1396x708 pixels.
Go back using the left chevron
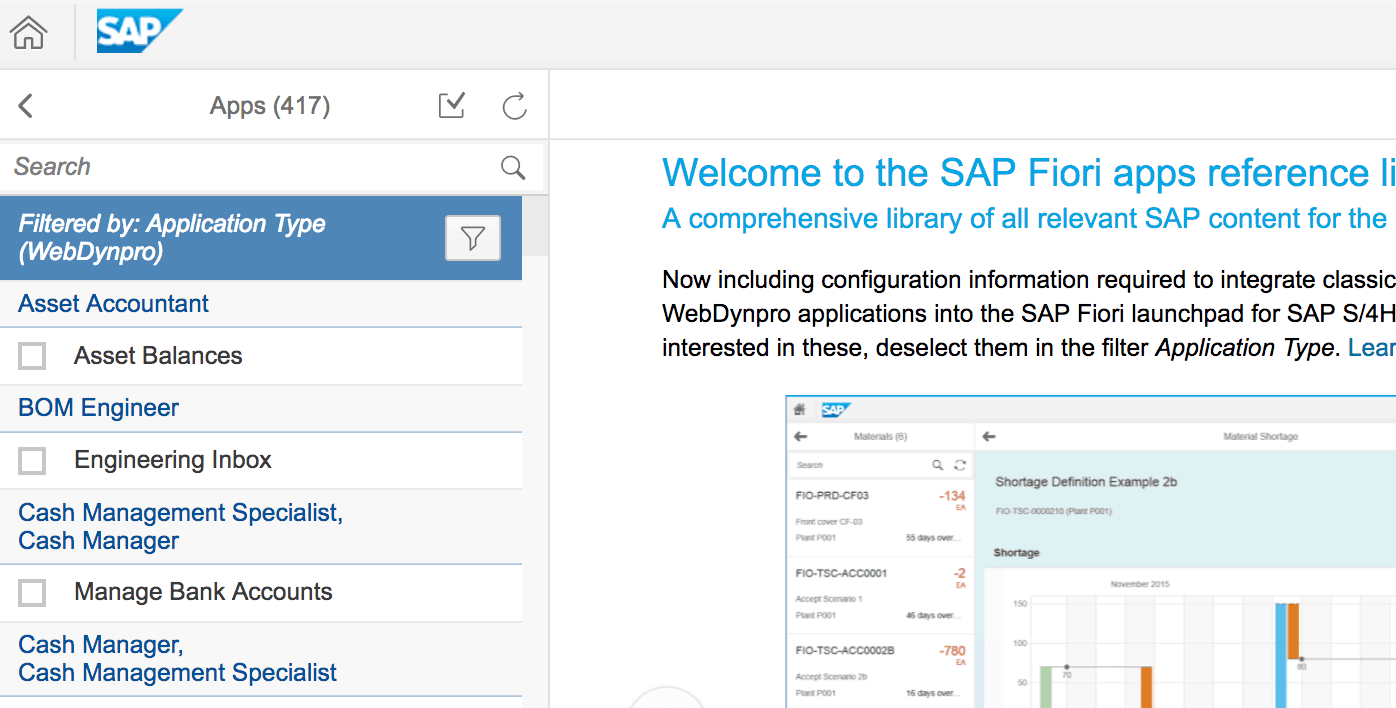click(26, 106)
